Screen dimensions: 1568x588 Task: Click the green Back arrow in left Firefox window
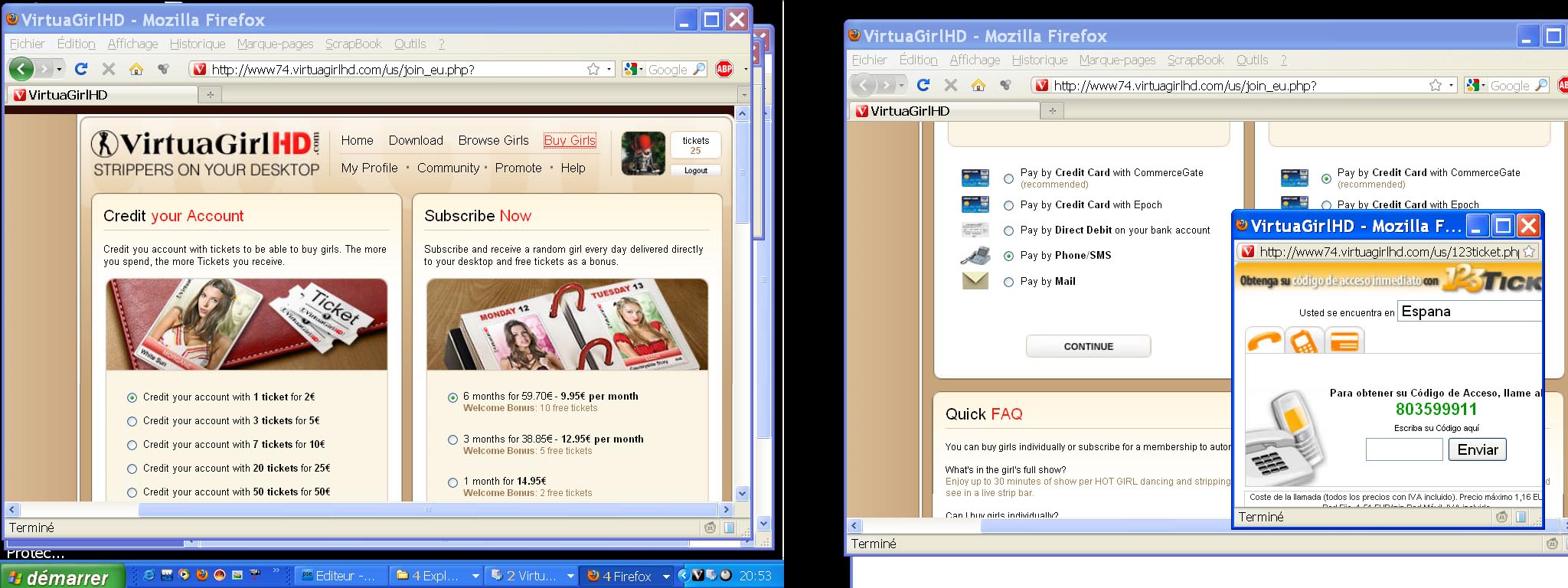pos(21,69)
